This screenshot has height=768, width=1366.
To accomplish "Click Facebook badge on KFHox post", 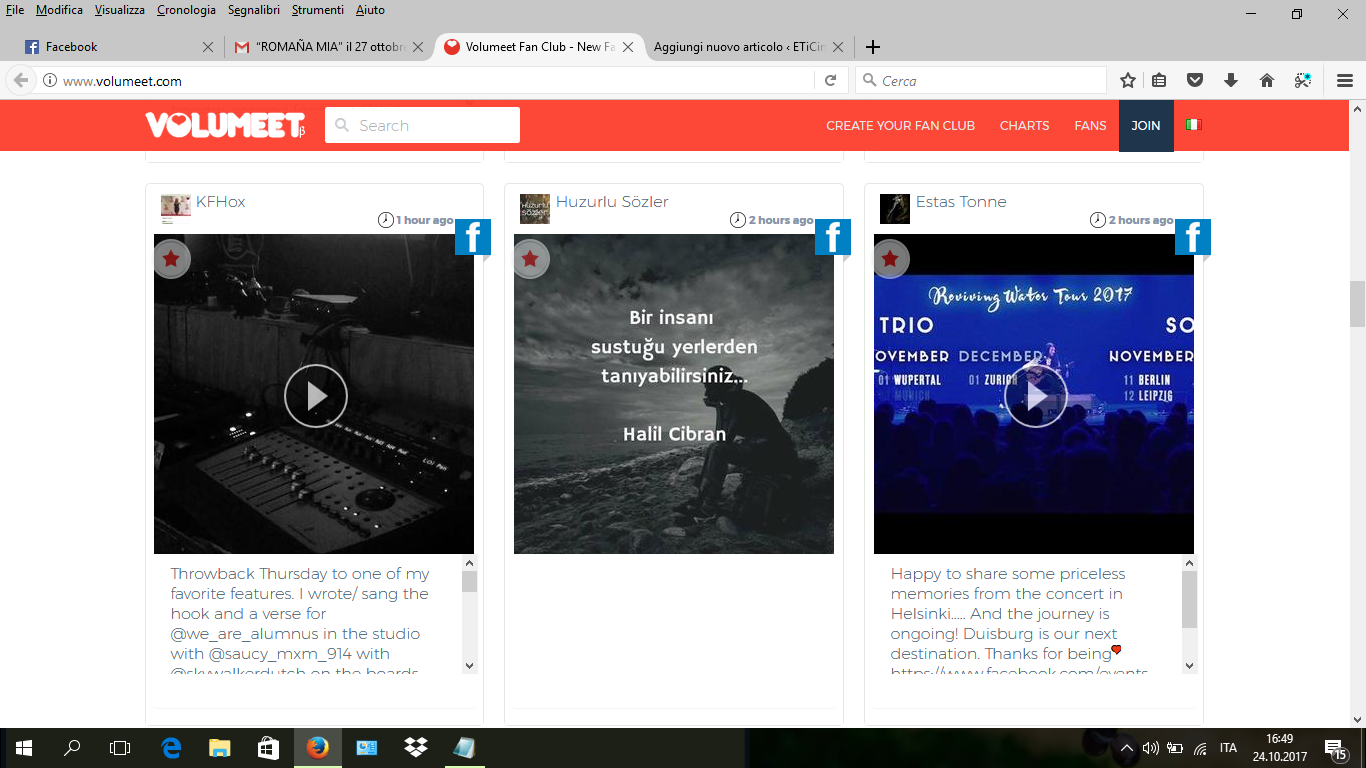I will click(x=473, y=238).
